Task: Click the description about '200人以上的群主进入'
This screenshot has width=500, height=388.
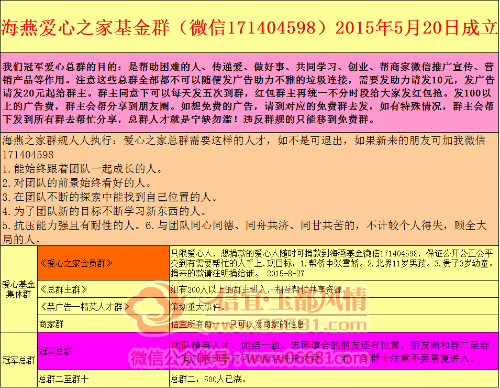Action: 334,289
